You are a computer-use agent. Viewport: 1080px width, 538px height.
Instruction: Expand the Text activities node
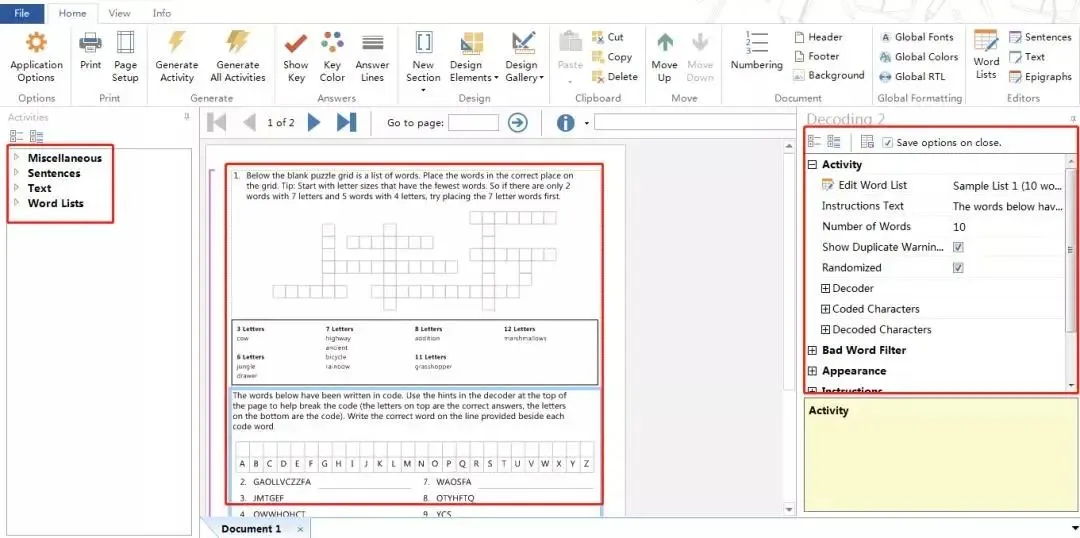point(16,188)
